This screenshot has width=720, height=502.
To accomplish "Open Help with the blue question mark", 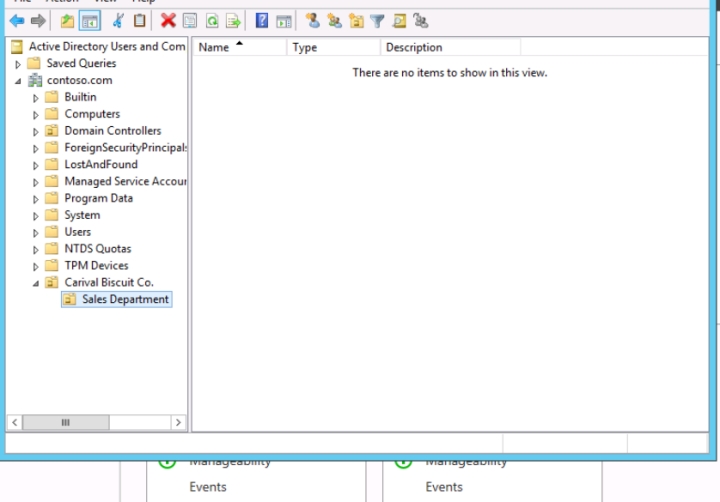I will [262, 21].
